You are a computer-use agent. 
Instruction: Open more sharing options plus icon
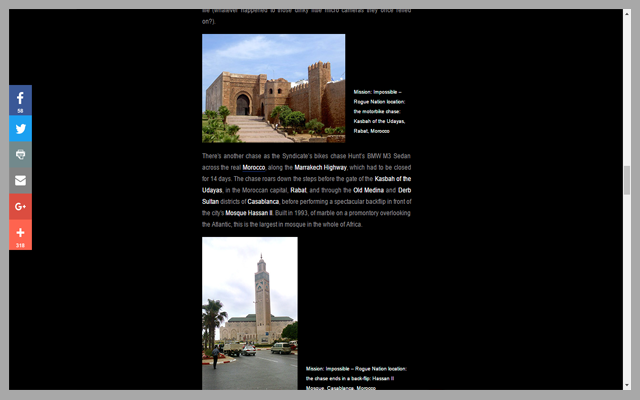pyautogui.click(x=20, y=234)
